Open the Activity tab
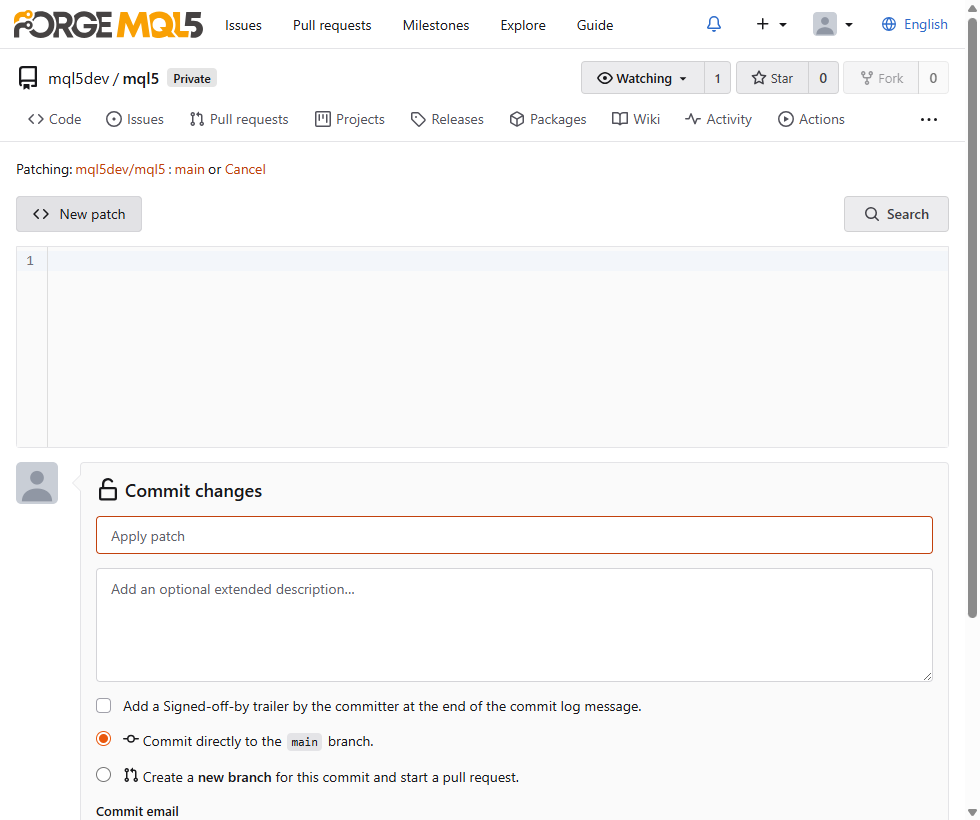The width and height of the screenshot is (980, 820). point(718,119)
